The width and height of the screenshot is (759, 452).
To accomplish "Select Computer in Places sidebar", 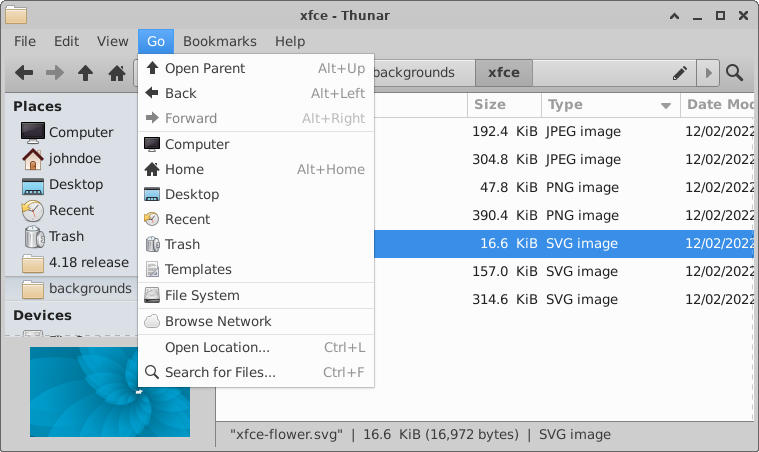I will click(71, 132).
